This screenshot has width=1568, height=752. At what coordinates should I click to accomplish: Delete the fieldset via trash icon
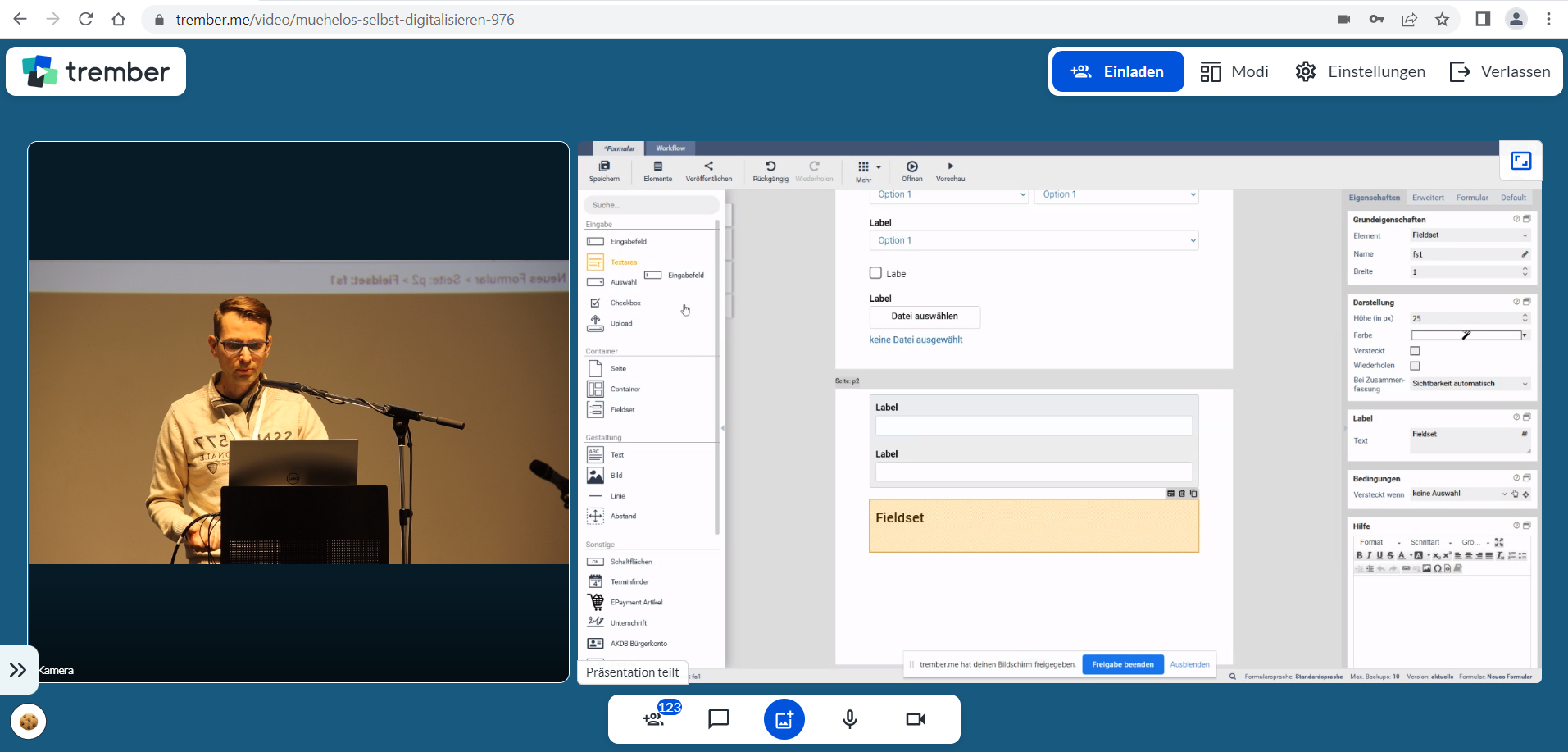point(1182,493)
